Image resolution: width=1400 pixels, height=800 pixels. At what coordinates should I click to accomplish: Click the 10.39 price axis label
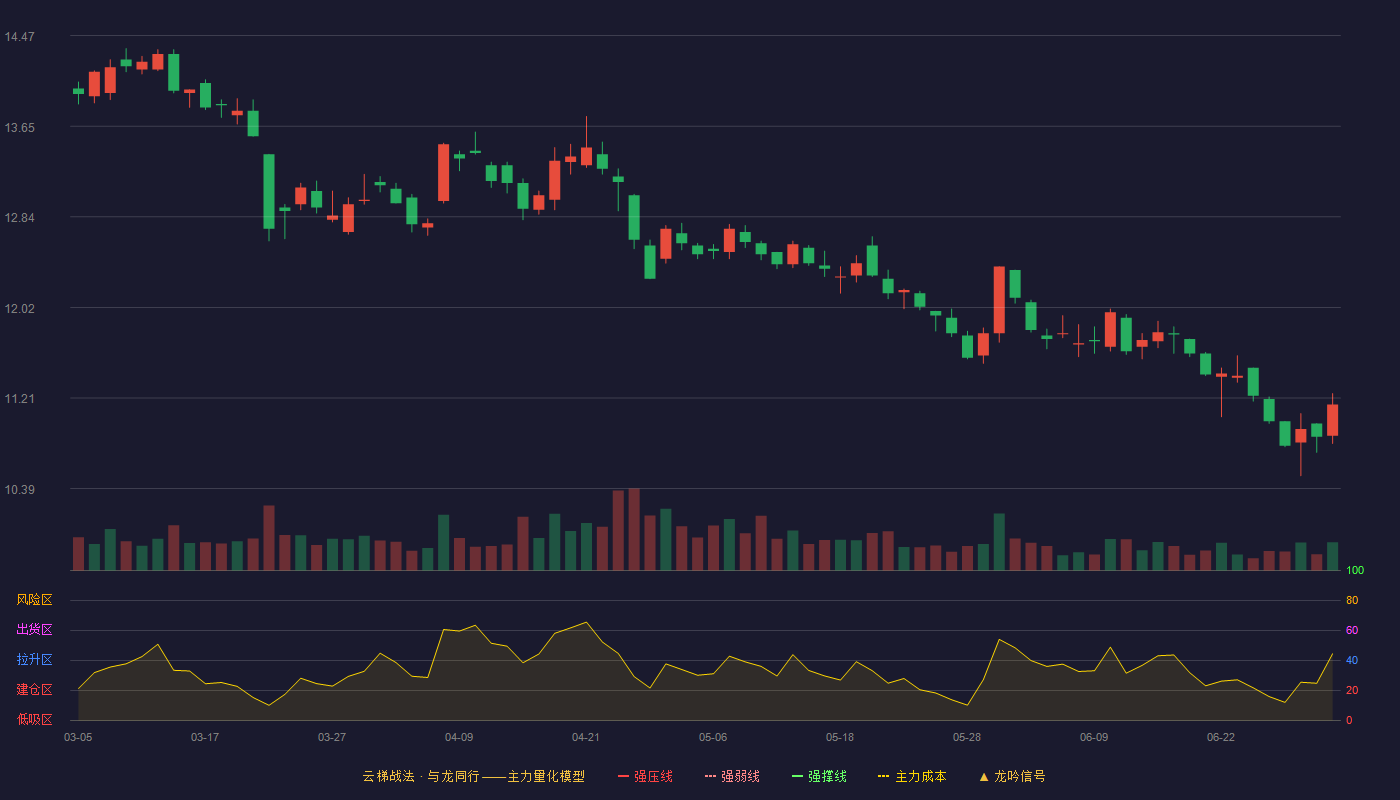click(19, 490)
